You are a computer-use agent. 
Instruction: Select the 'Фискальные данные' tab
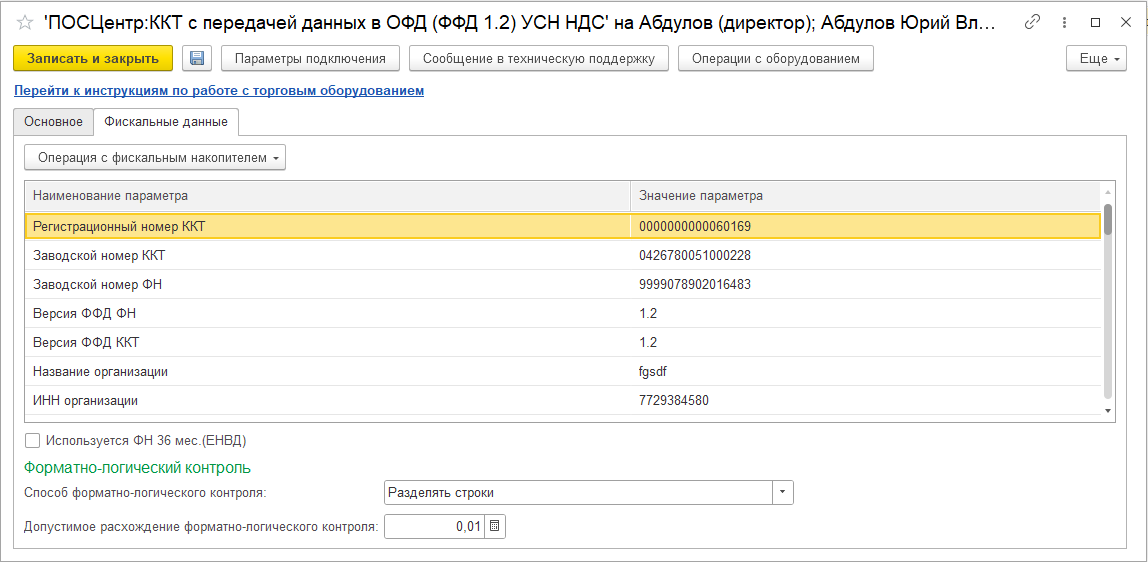point(166,122)
